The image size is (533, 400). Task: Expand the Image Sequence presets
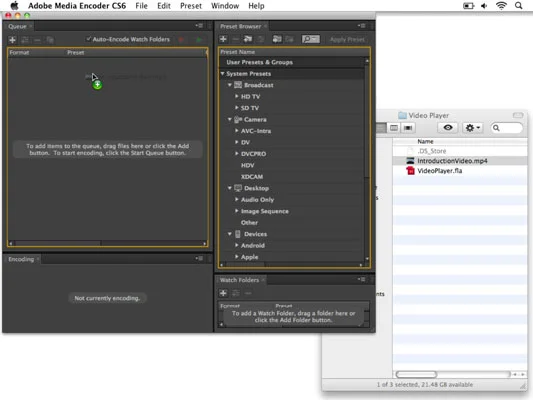(x=237, y=211)
